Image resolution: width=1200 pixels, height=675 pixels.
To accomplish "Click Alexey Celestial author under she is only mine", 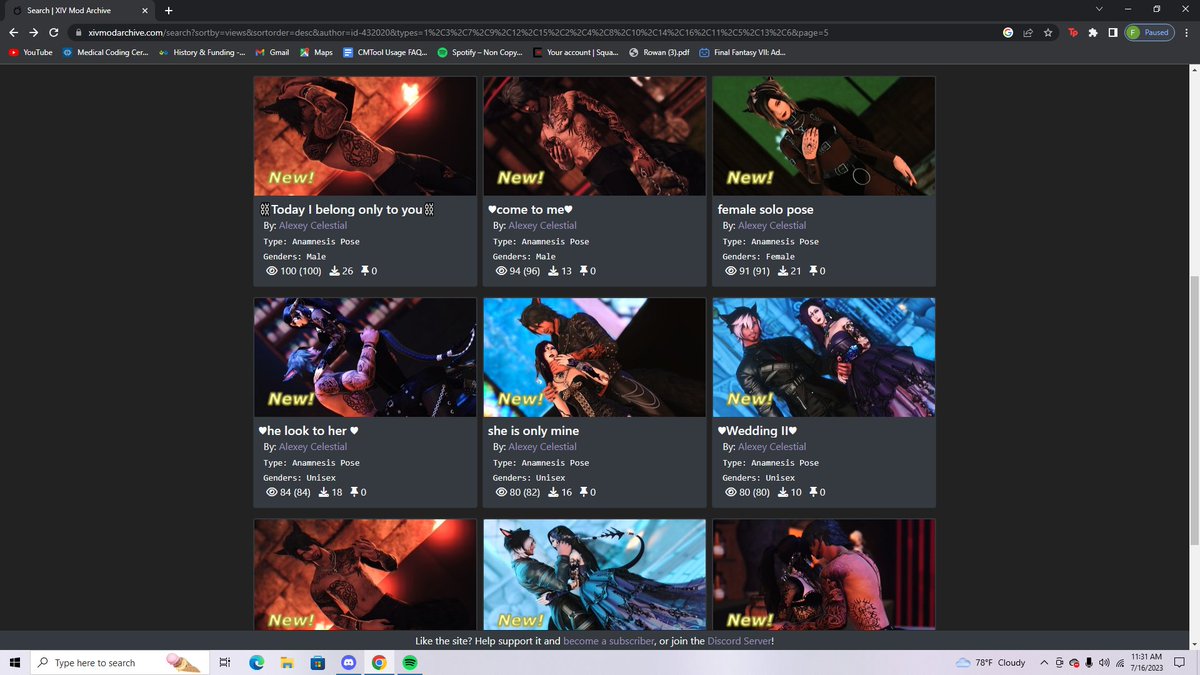I will click(x=542, y=447).
